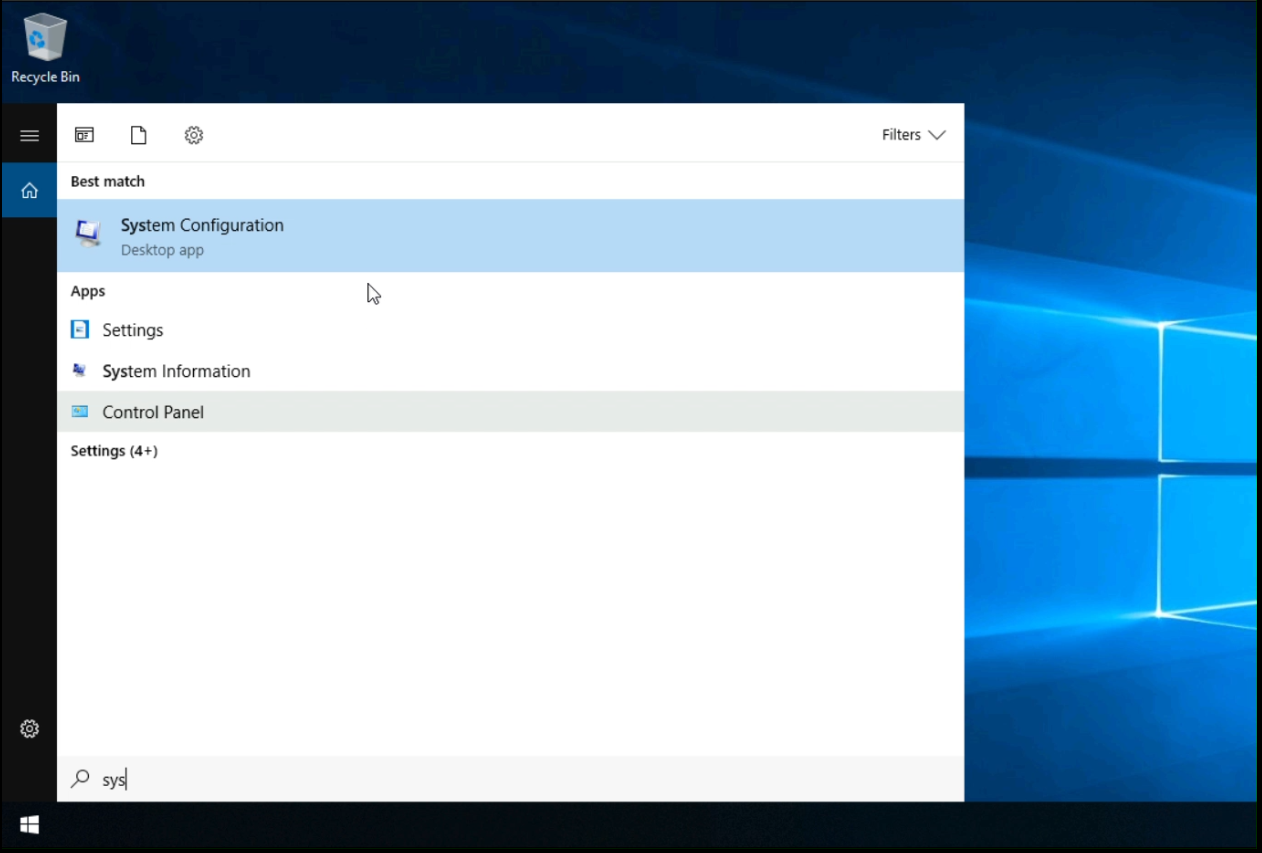Go to Home in the search sidebar
Image resolution: width=1262 pixels, height=853 pixels.
tap(29, 190)
